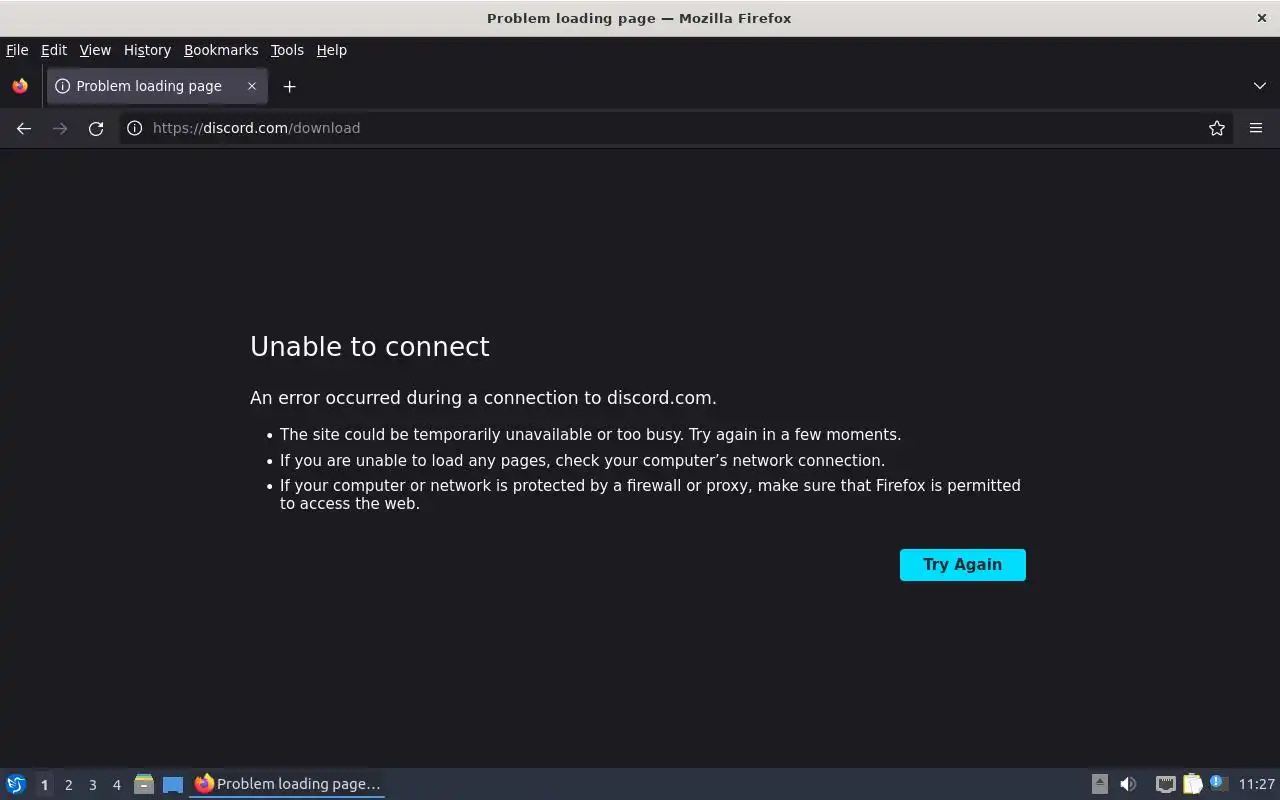Click the forward navigation arrow
Image resolution: width=1280 pixels, height=800 pixels.
tap(60, 128)
